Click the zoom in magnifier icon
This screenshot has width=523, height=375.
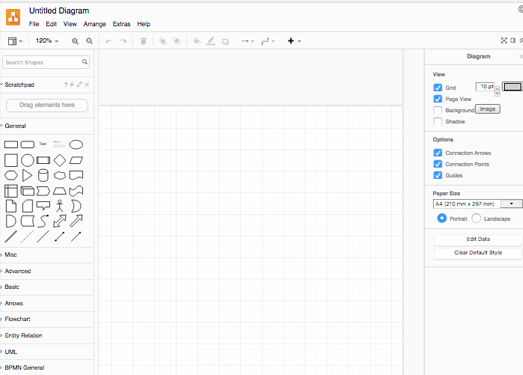pyautogui.click(x=75, y=41)
